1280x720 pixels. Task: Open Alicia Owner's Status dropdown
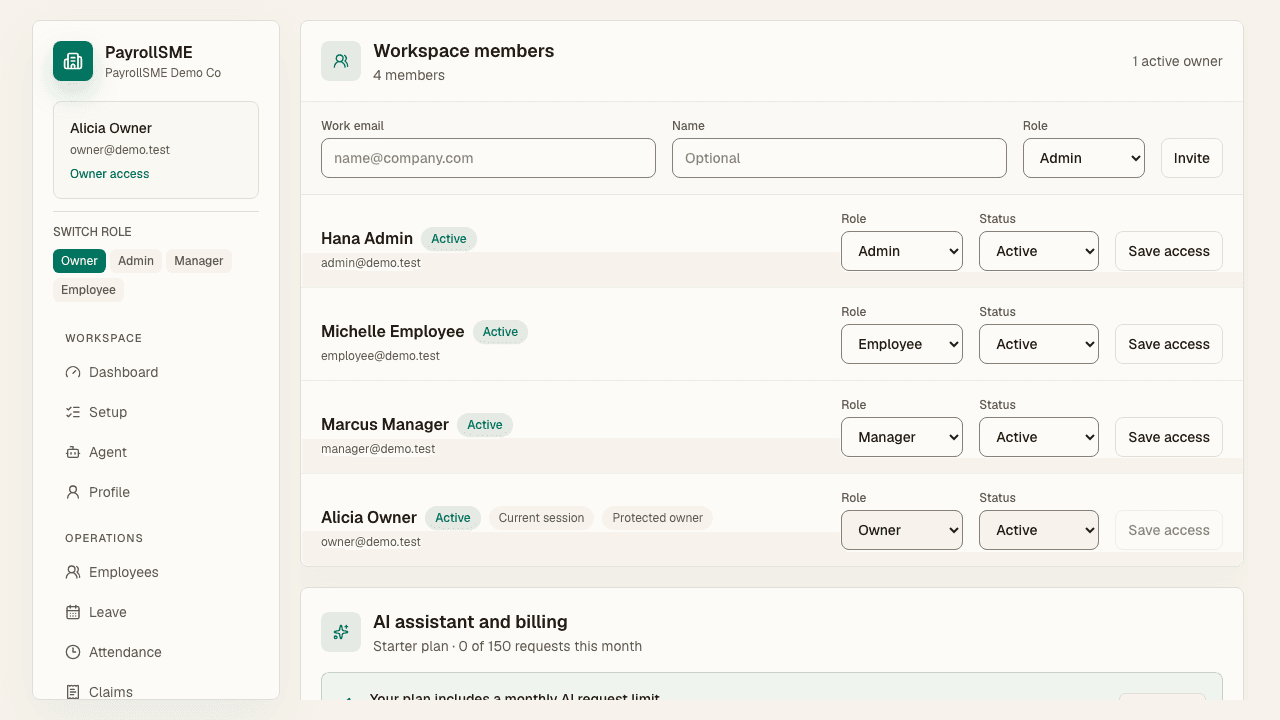pos(1039,530)
